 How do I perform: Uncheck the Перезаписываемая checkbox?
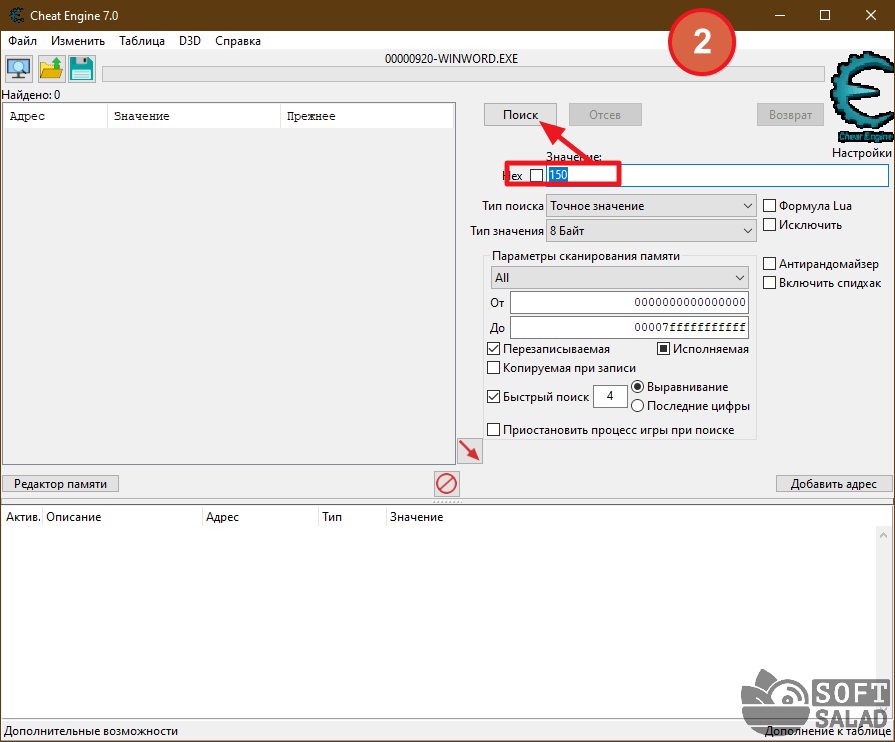(x=494, y=349)
